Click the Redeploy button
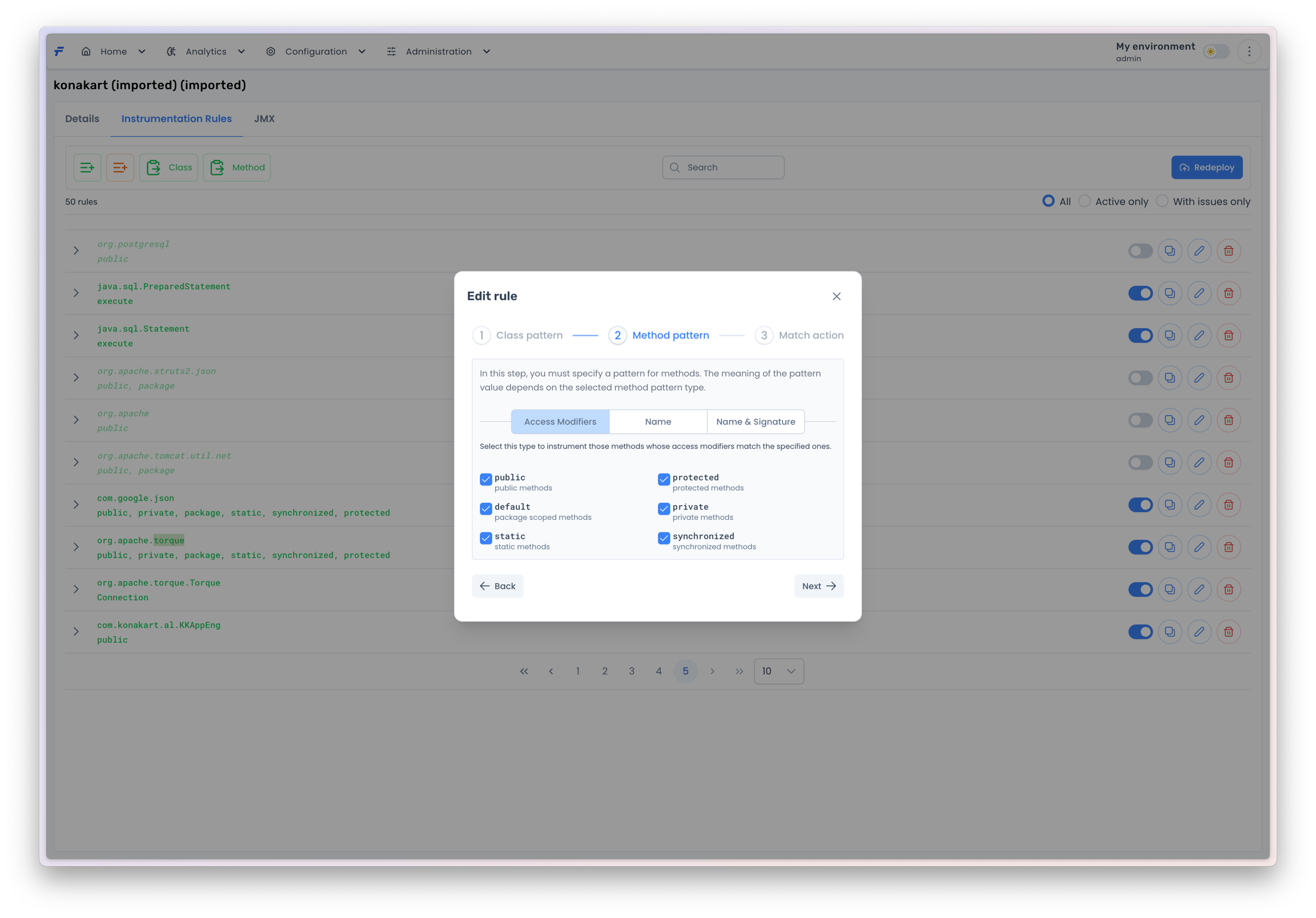Viewport: 1316px width, 918px height. 1206,167
